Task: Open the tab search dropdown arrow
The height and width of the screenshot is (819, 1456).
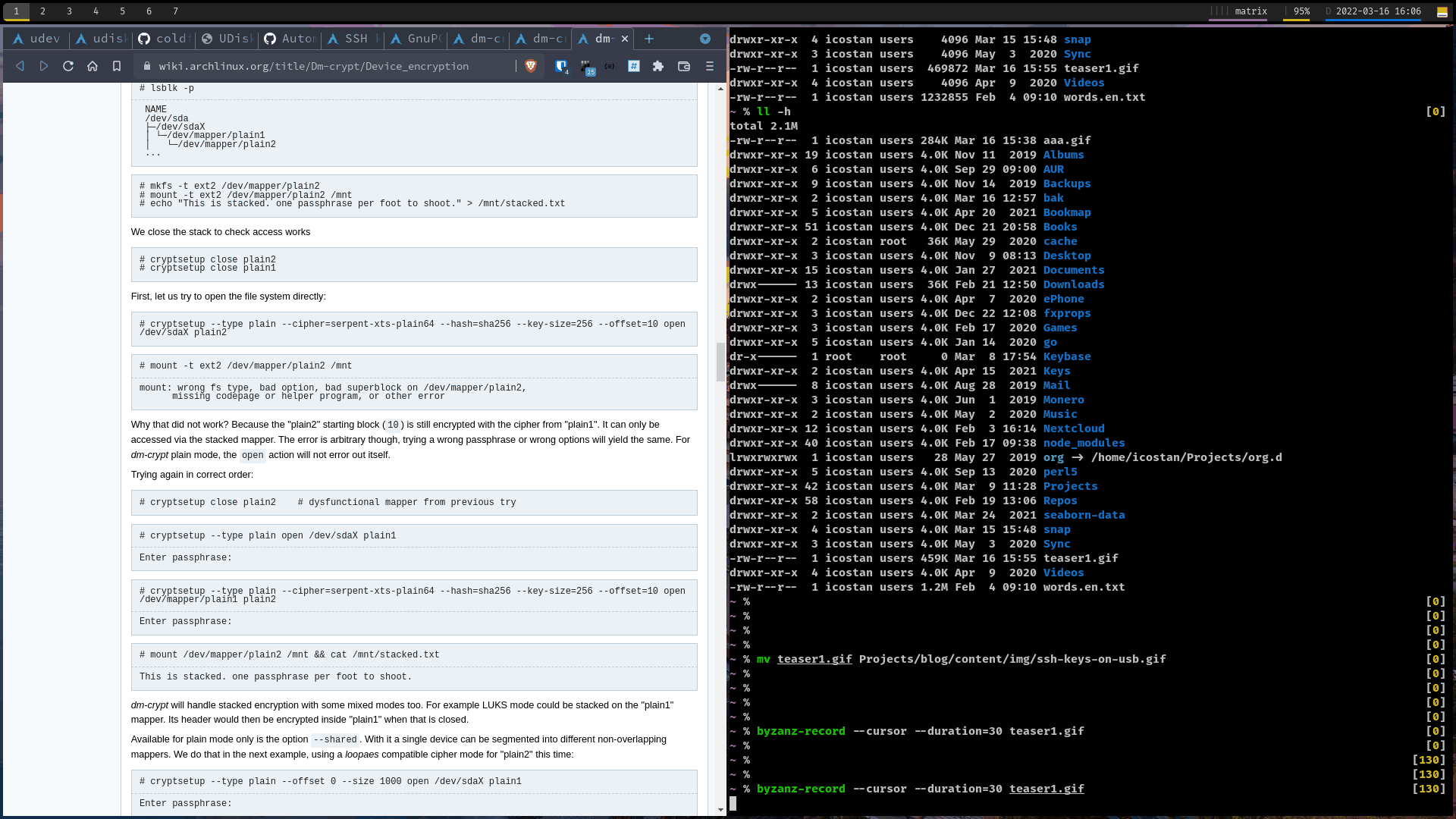Action: [x=705, y=39]
